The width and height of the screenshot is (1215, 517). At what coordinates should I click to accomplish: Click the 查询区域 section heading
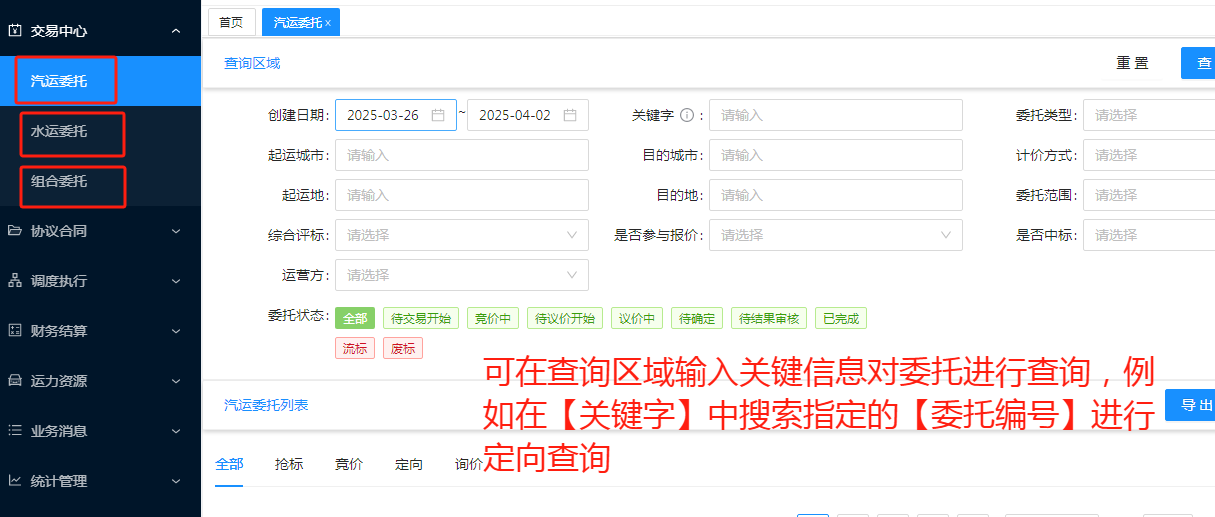[252, 63]
